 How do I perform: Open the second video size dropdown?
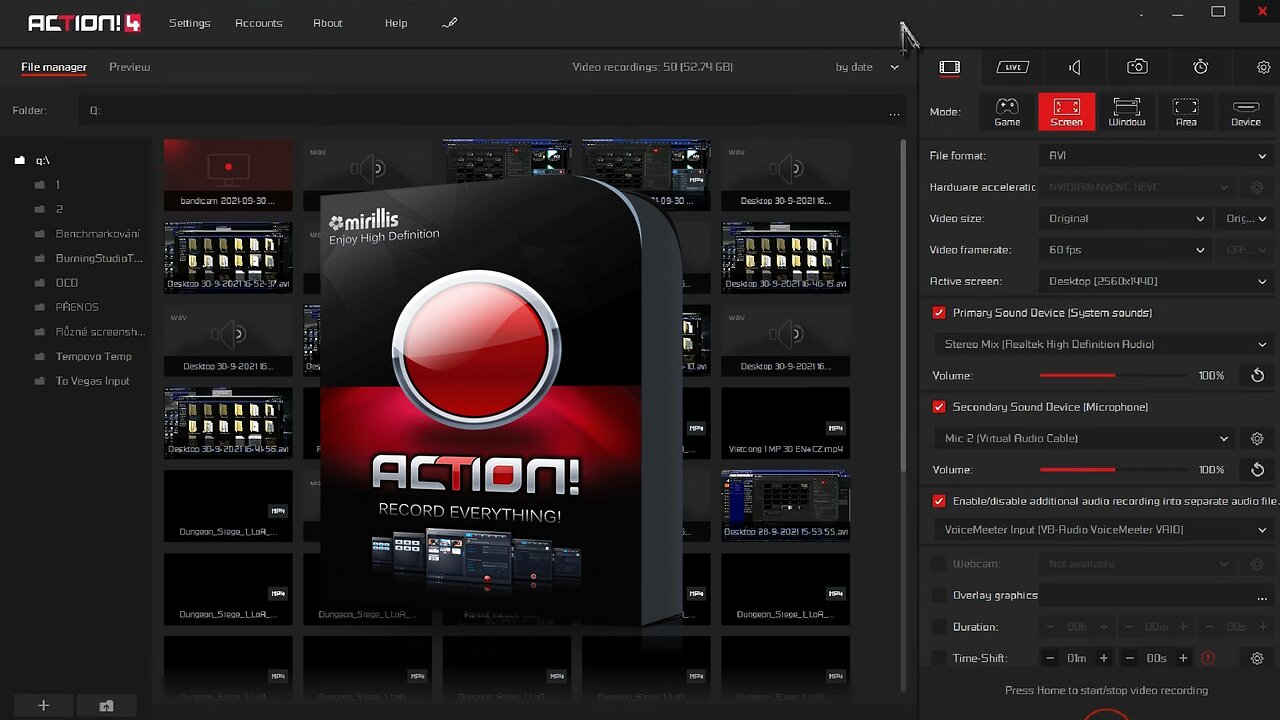tap(1246, 218)
